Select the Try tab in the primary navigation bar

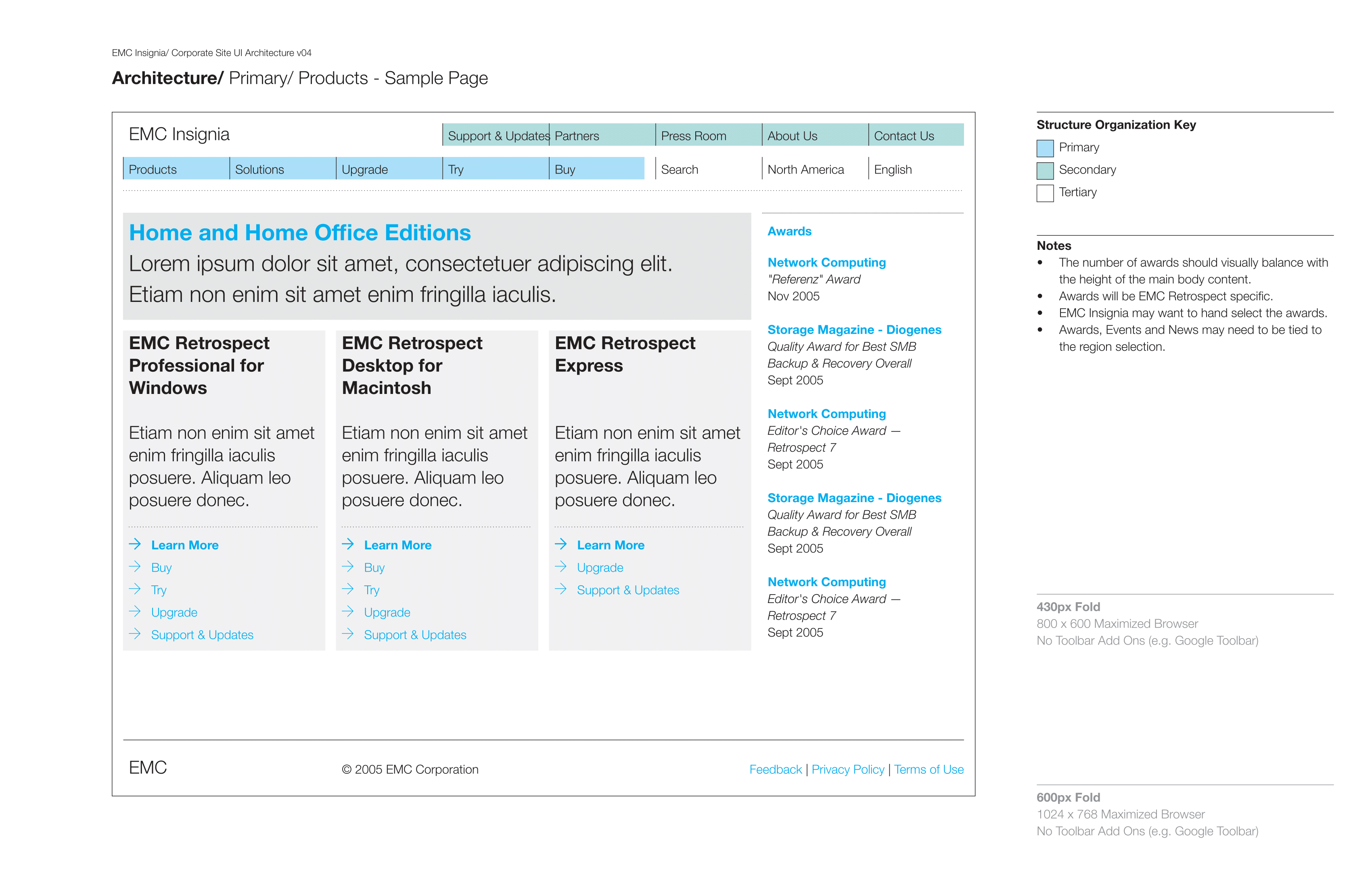496,168
